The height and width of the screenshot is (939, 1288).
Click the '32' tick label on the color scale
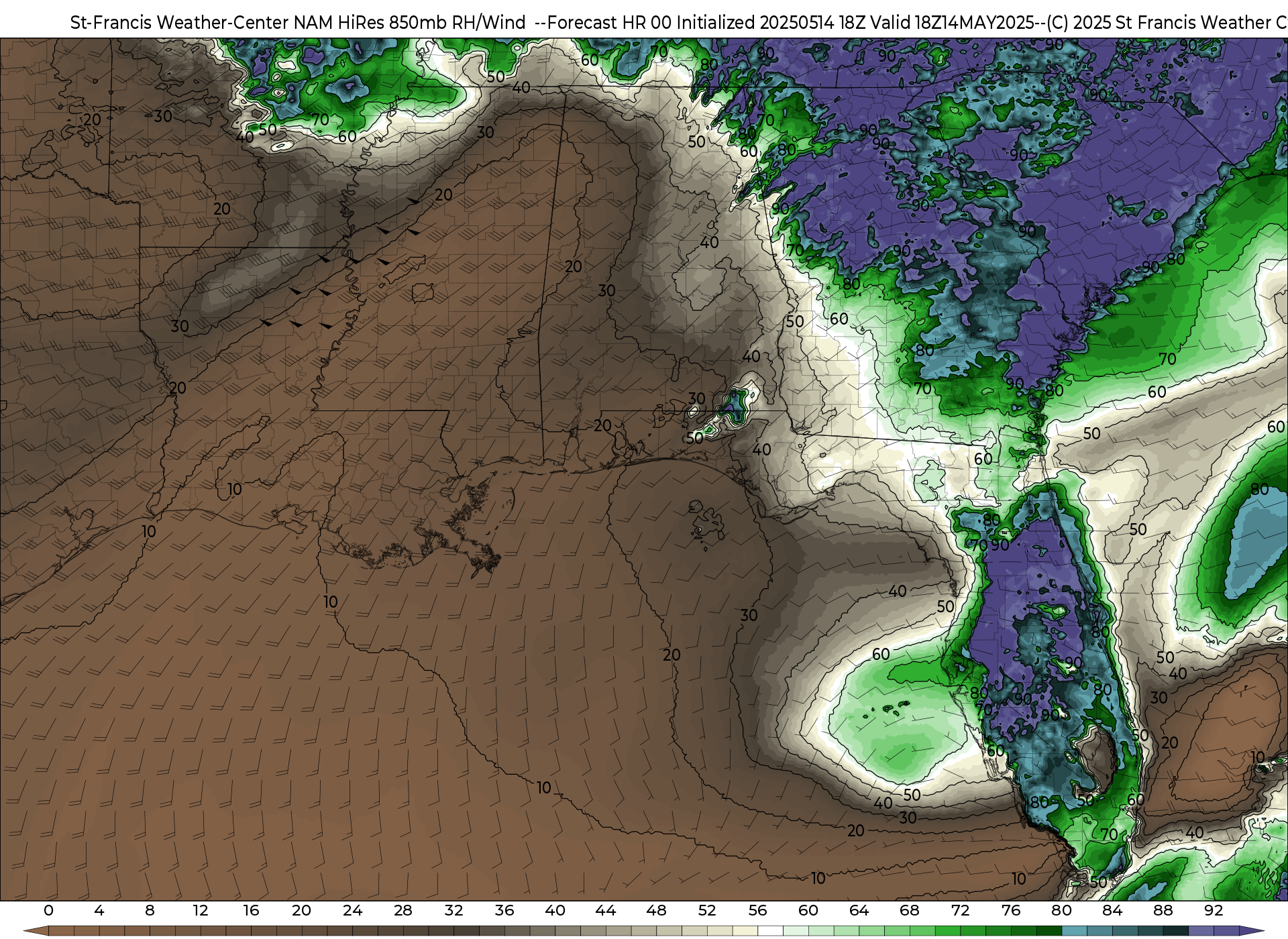(x=453, y=910)
